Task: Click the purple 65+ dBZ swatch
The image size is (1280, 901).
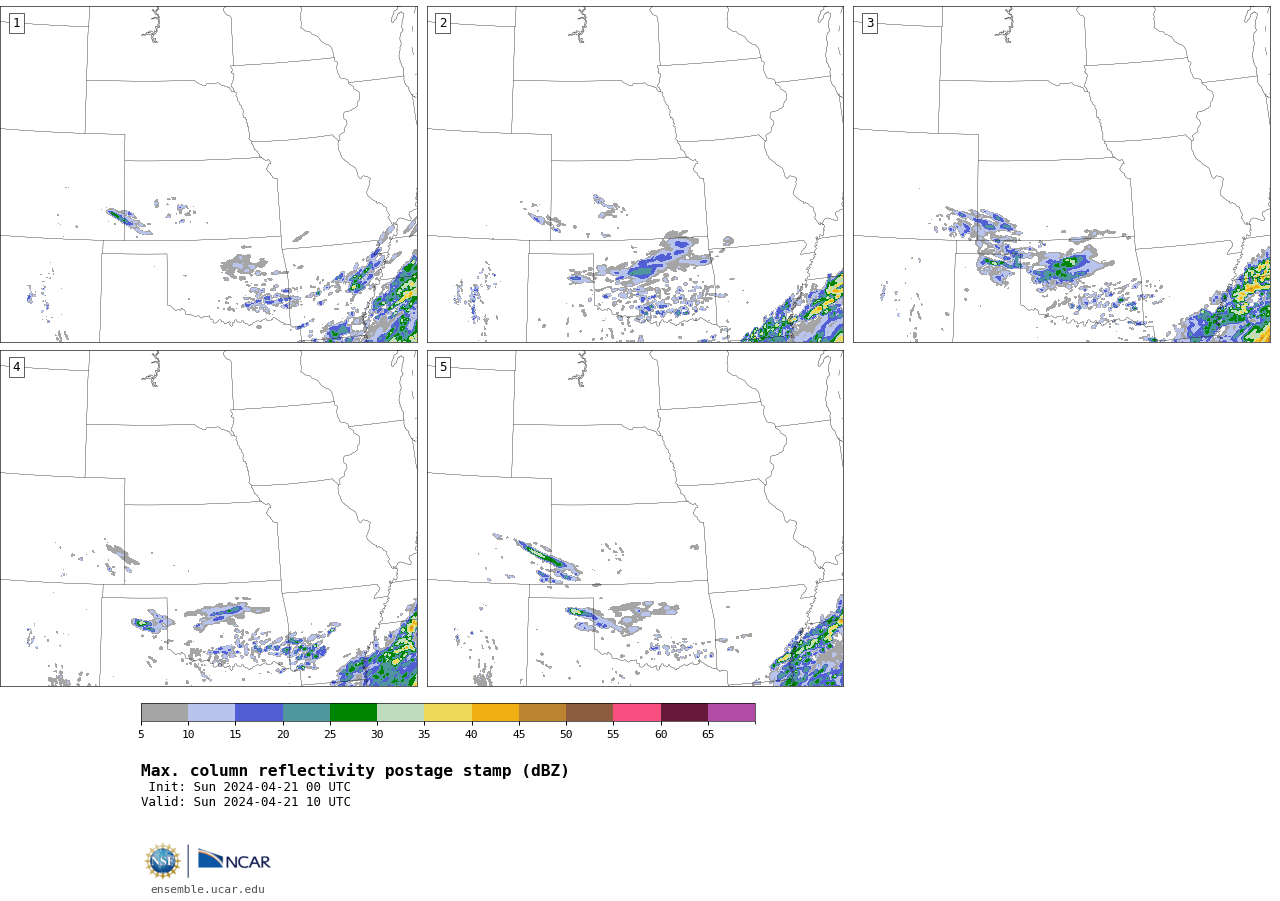Action: 731,712
